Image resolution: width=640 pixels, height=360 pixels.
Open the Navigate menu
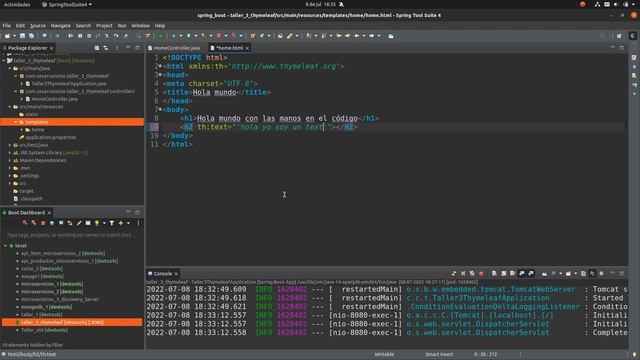pyautogui.click(x=60, y=25)
